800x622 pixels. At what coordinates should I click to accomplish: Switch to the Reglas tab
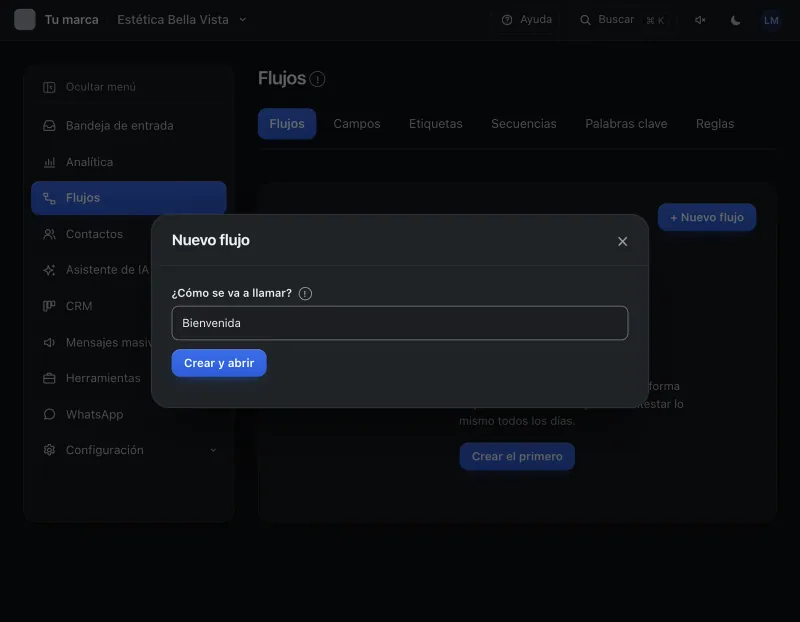(715, 124)
